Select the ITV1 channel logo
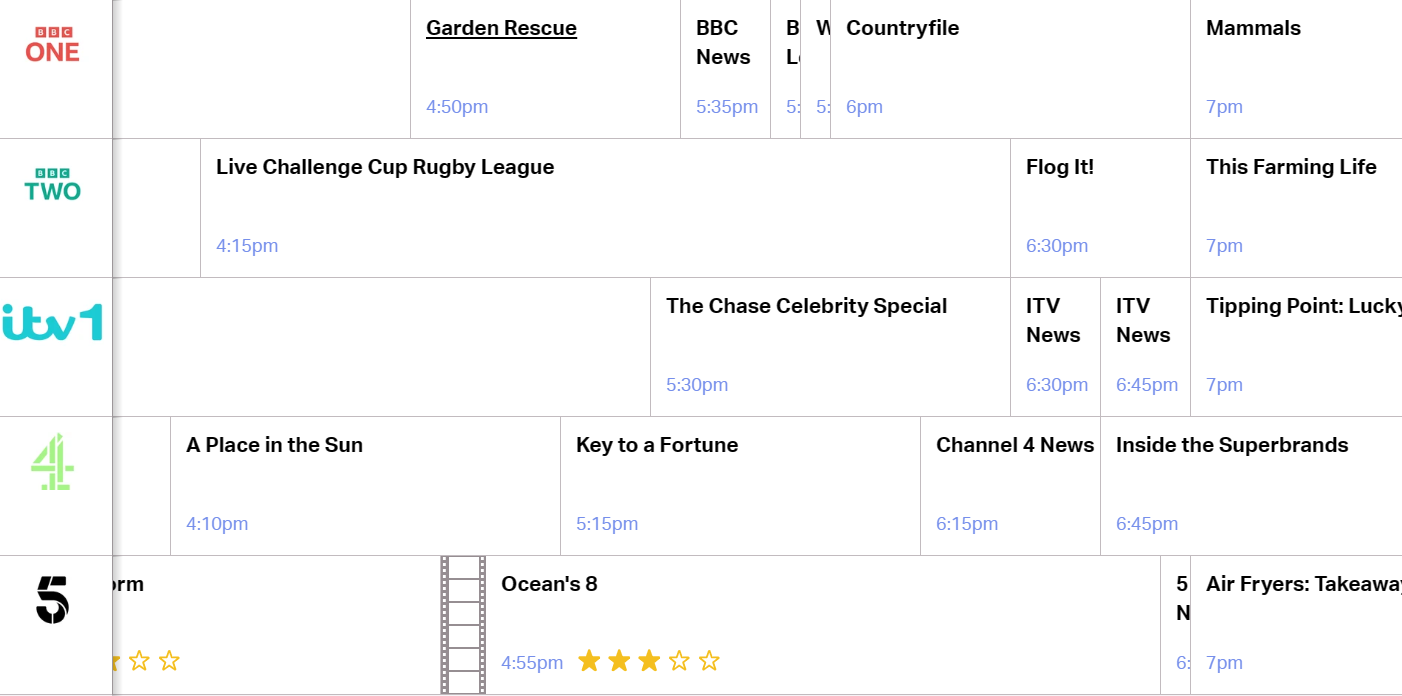Image resolution: width=1402 pixels, height=696 pixels. pyautogui.click(x=52, y=323)
